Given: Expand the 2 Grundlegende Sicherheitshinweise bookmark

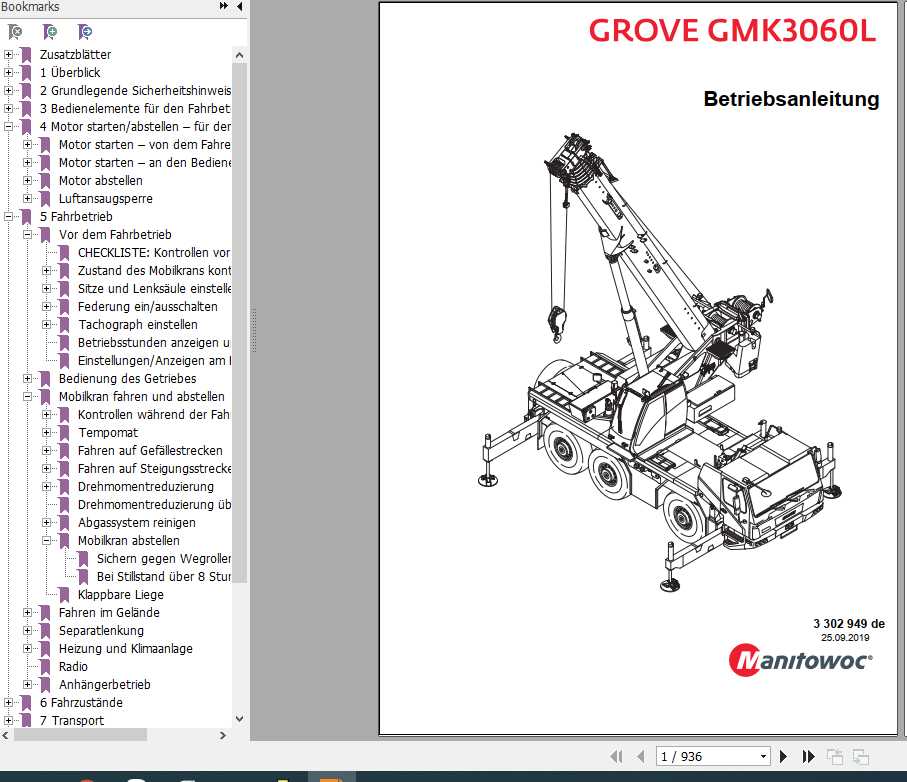Looking at the screenshot, I should (x=8, y=90).
